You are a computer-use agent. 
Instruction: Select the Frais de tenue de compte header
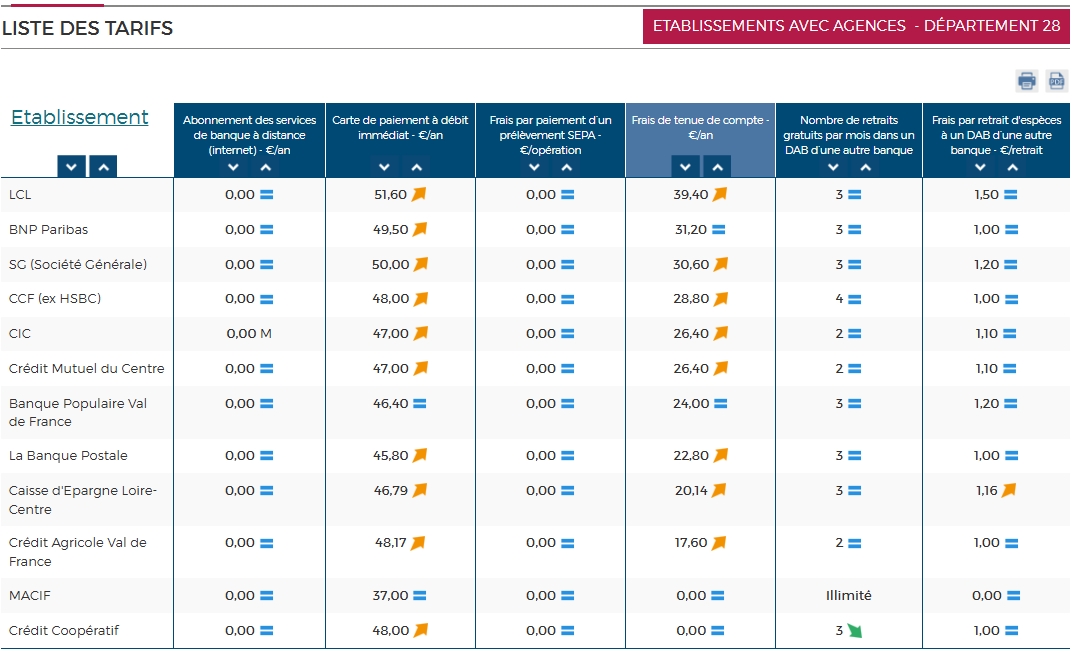(700, 127)
